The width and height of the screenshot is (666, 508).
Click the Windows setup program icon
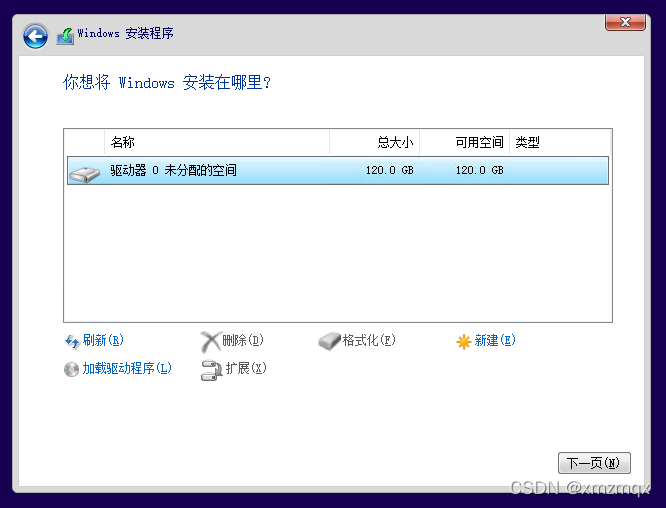coord(65,36)
